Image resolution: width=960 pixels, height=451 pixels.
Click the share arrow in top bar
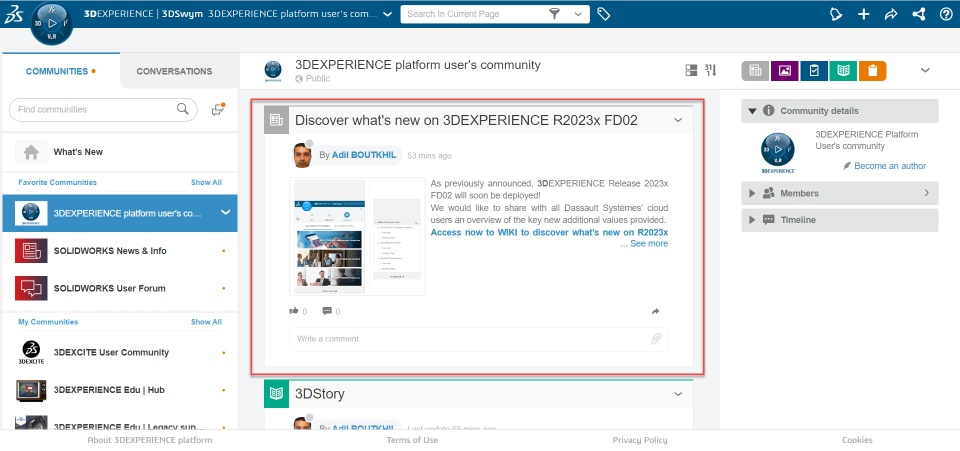pos(891,14)
